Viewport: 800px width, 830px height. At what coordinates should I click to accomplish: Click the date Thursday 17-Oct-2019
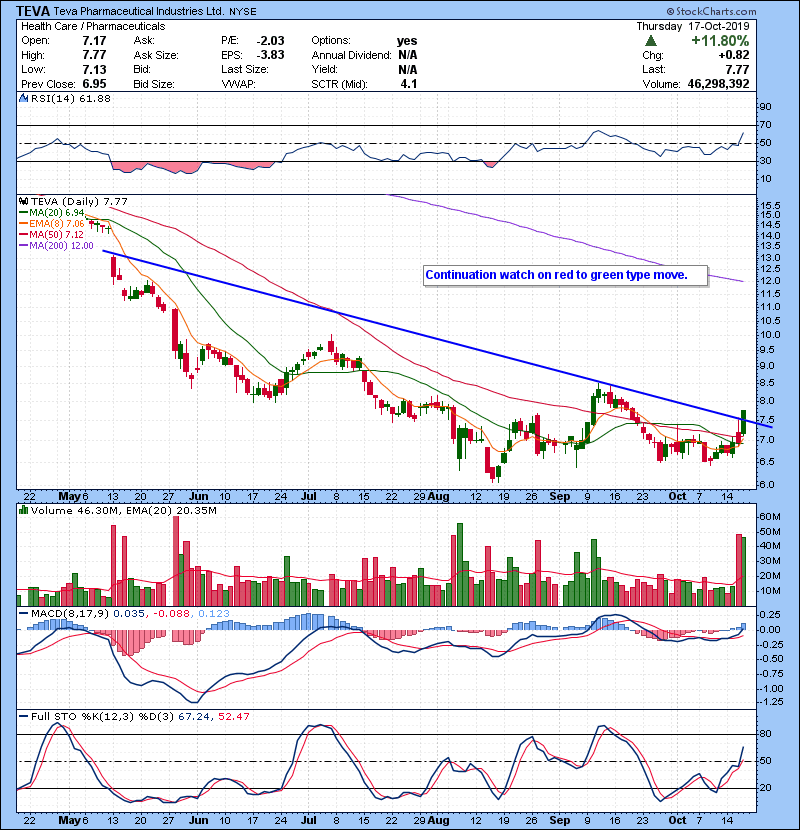pyautogui.click(x=693, y=26)
